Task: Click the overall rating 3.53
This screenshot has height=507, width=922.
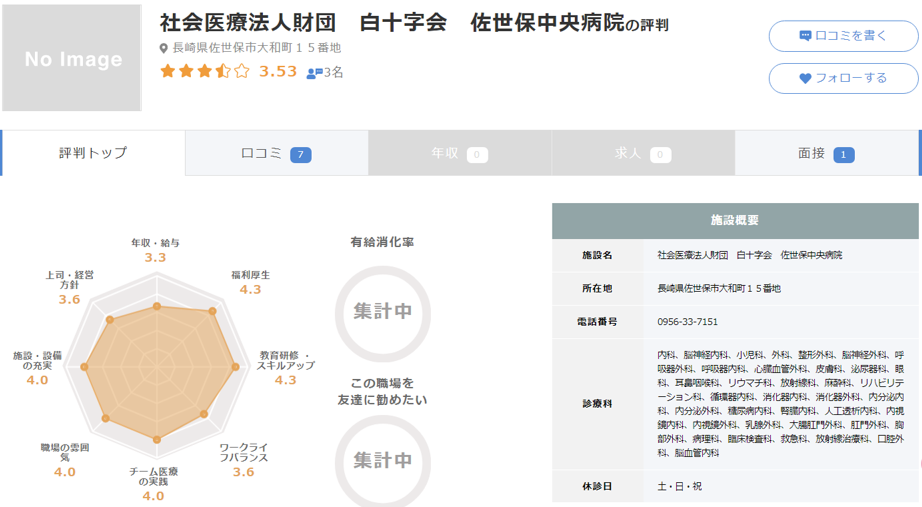Action: [278, 71]
